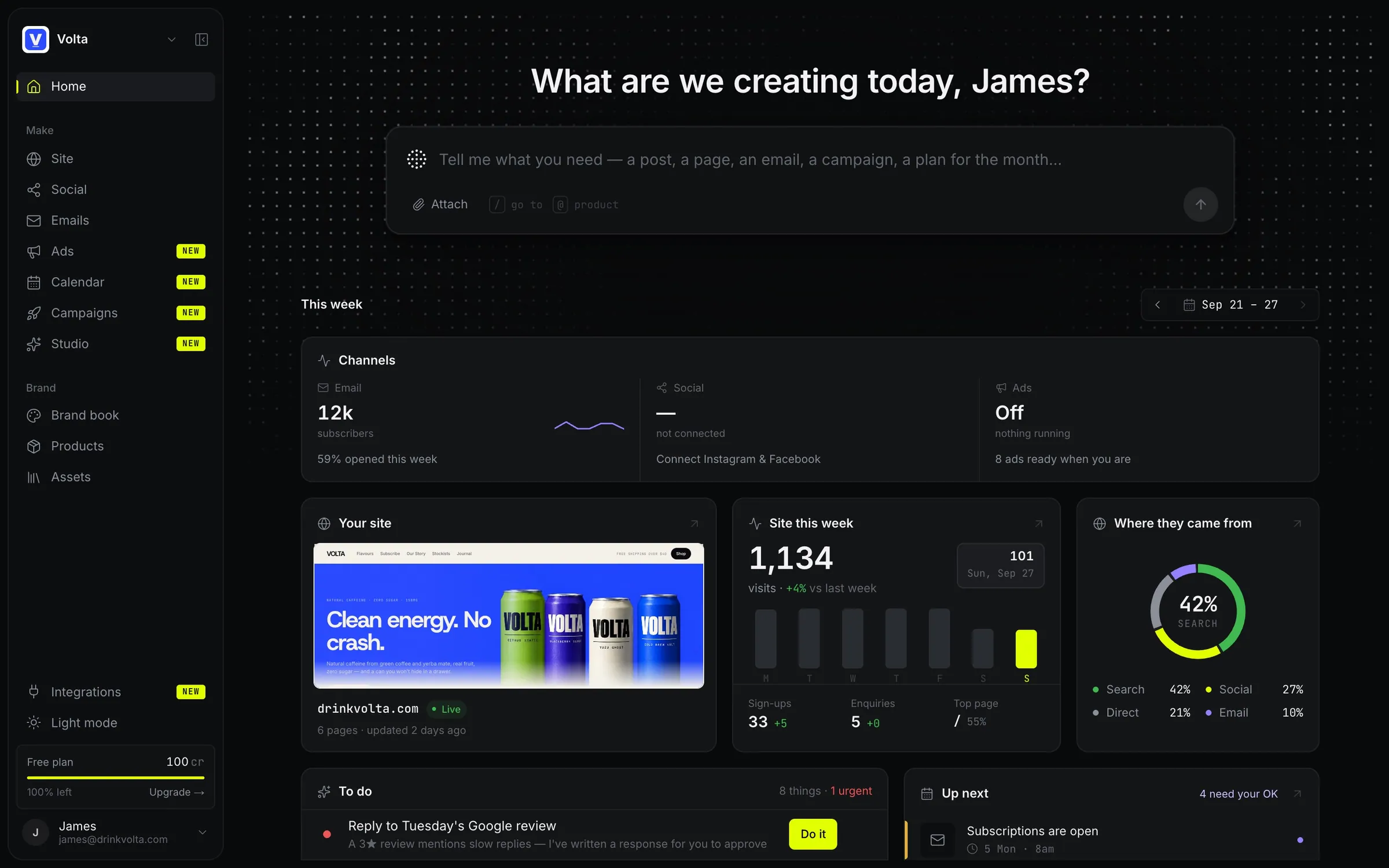Viewport: 1389px width, 868px height.
Task: Click the traffic sources donut chart
Action: coord(1198,611)
